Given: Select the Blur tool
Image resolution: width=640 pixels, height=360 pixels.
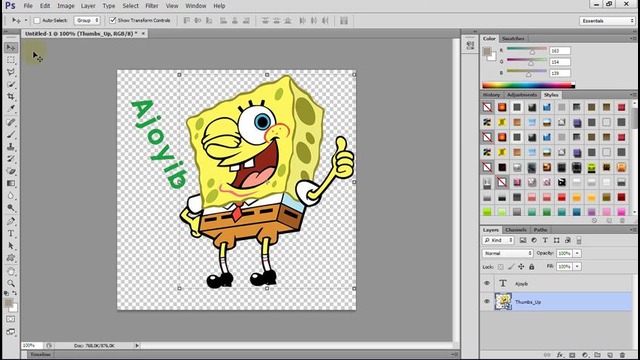Looking at the screenshot, I should [x=11, y=196].
